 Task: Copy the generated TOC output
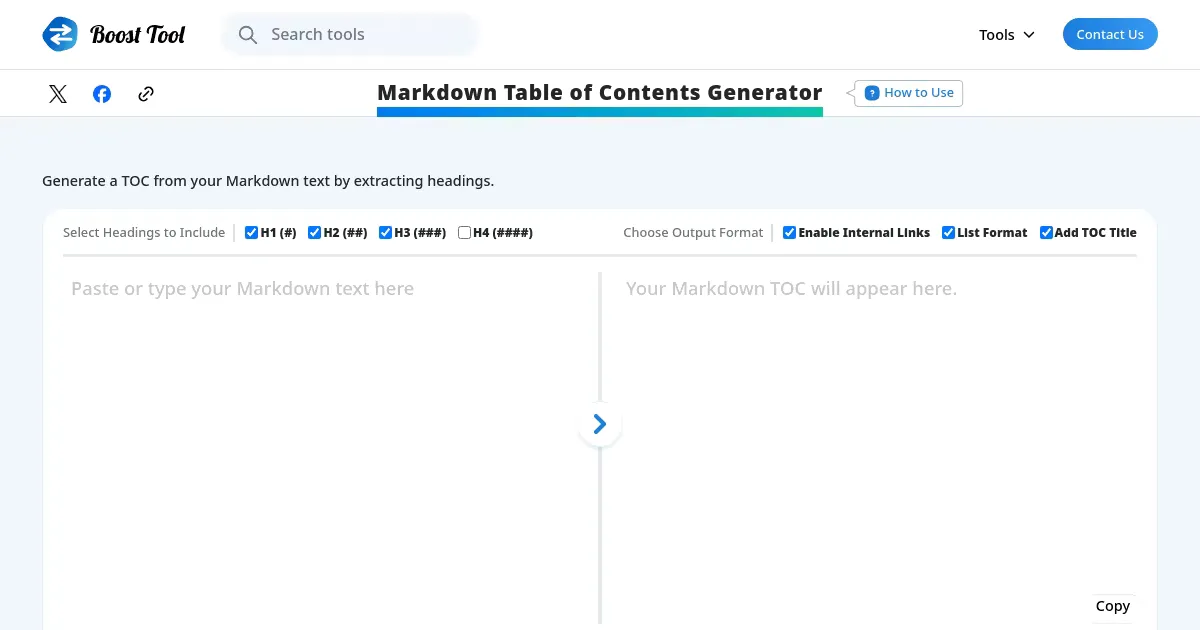(1112, 606)
